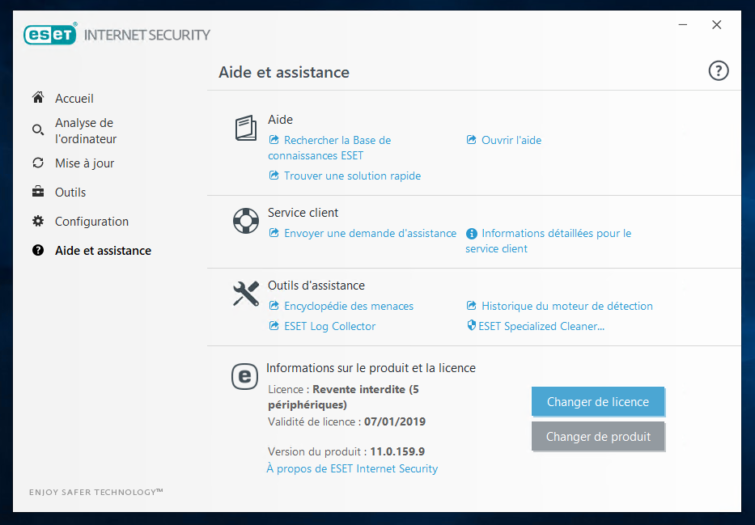Open the Encyclopédie des menaces link
755x525 pixels.
click(349, 306)
